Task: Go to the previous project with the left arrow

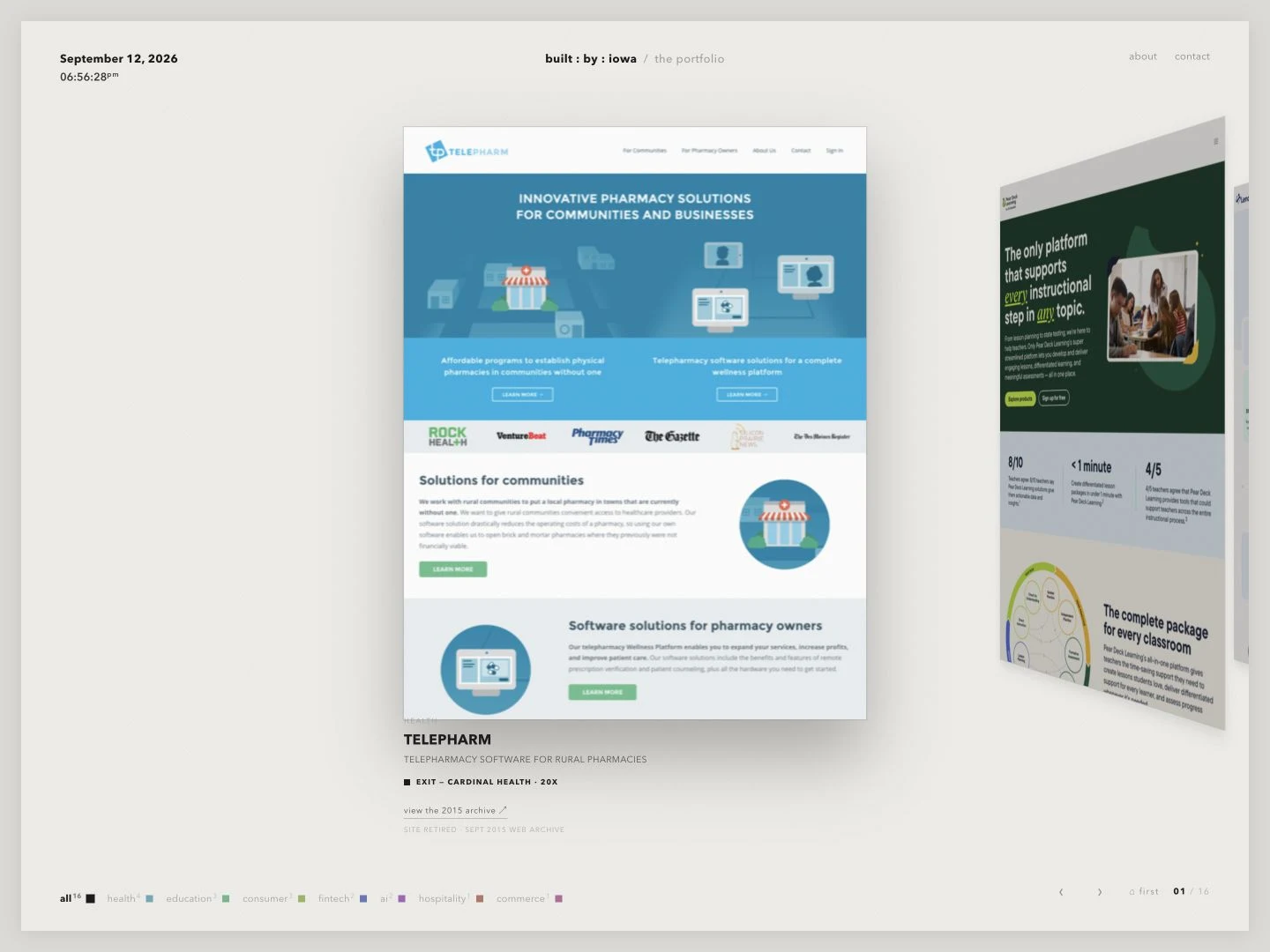Action: [x=1061, y=892]
